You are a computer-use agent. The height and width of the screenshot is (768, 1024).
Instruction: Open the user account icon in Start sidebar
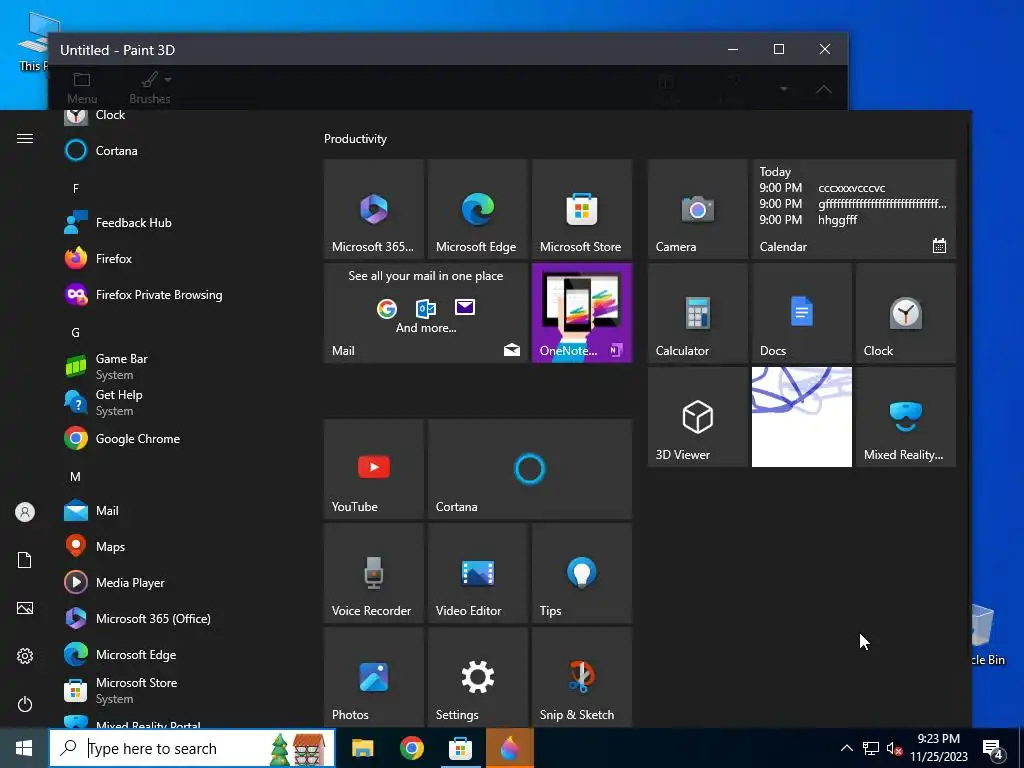[25, 512]
